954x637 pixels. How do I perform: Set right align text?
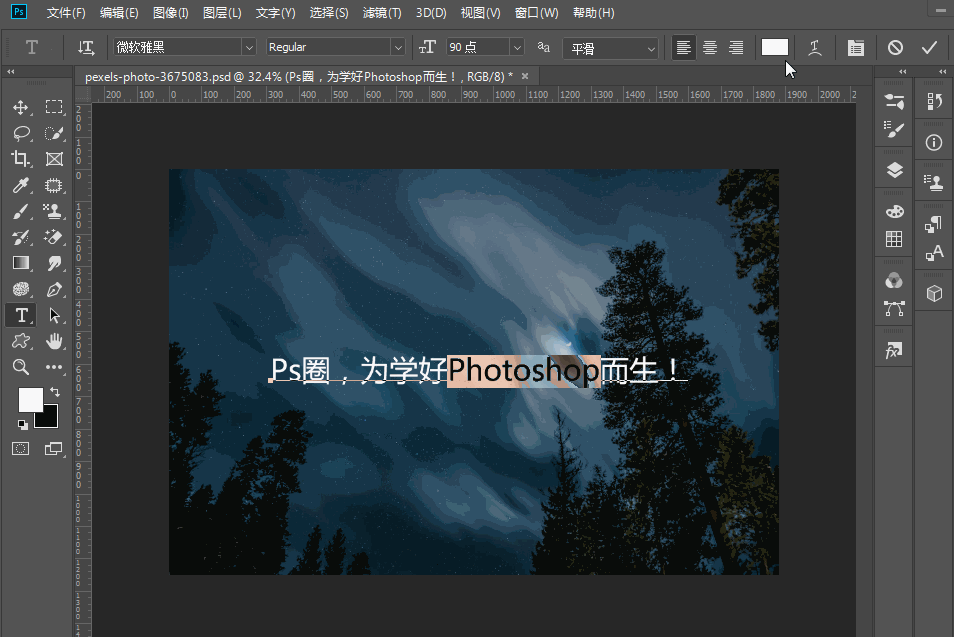[736, 47]
